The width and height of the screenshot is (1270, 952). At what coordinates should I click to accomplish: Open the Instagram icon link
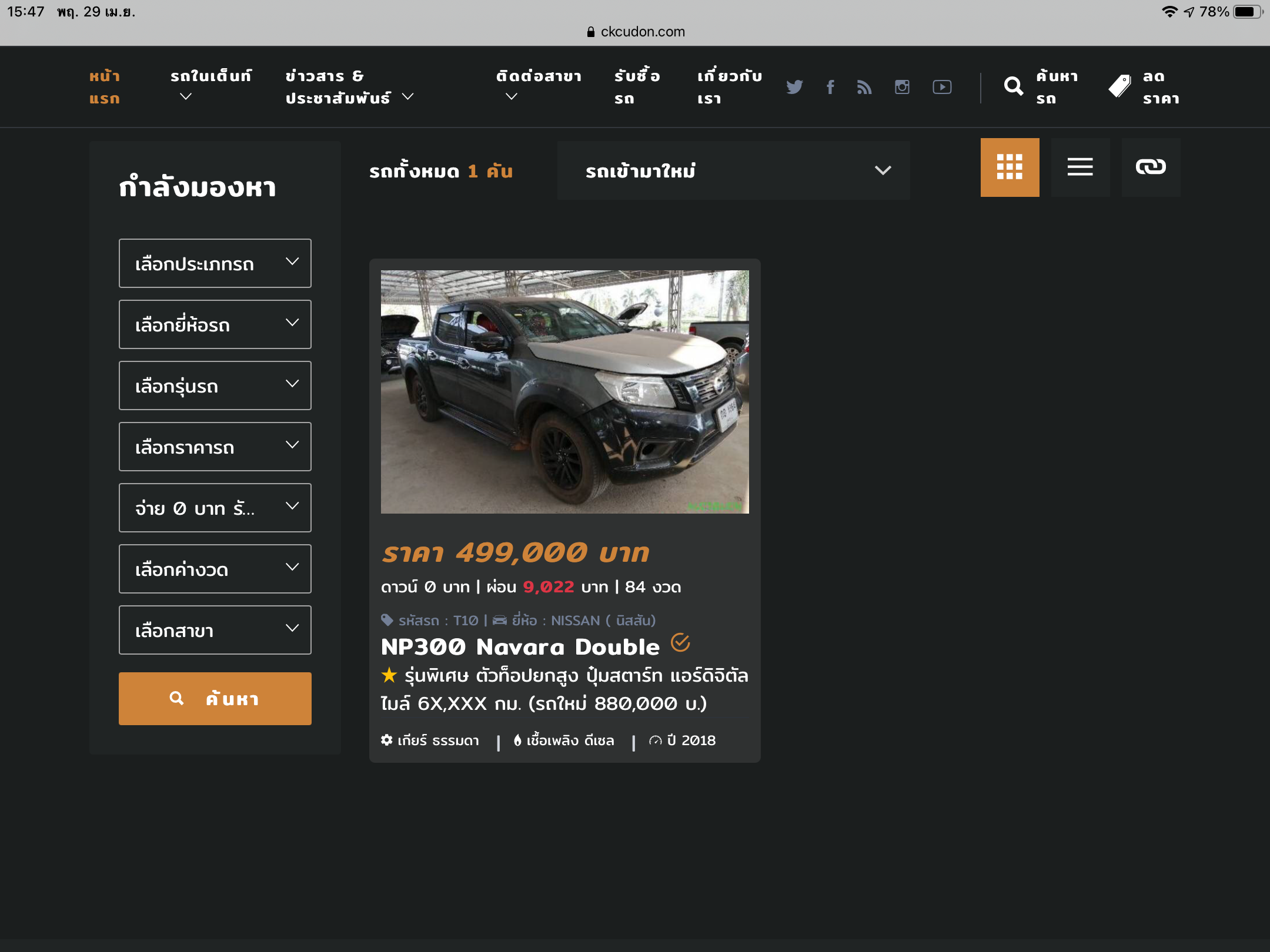tap(902, 87)
